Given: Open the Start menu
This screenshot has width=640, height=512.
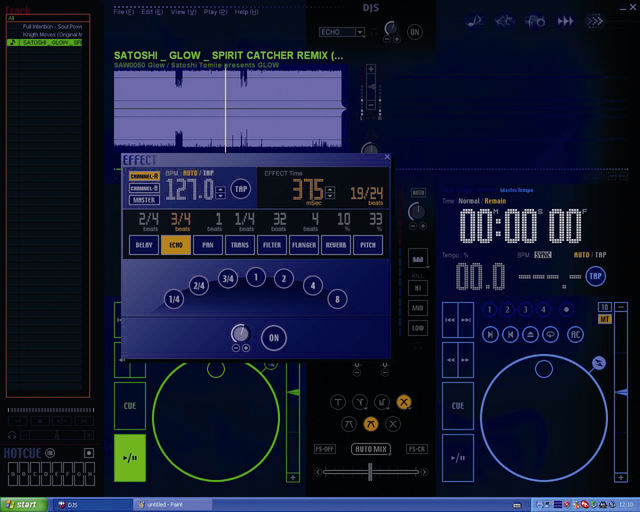Looking at the screenshot, I should coord(22,505).
